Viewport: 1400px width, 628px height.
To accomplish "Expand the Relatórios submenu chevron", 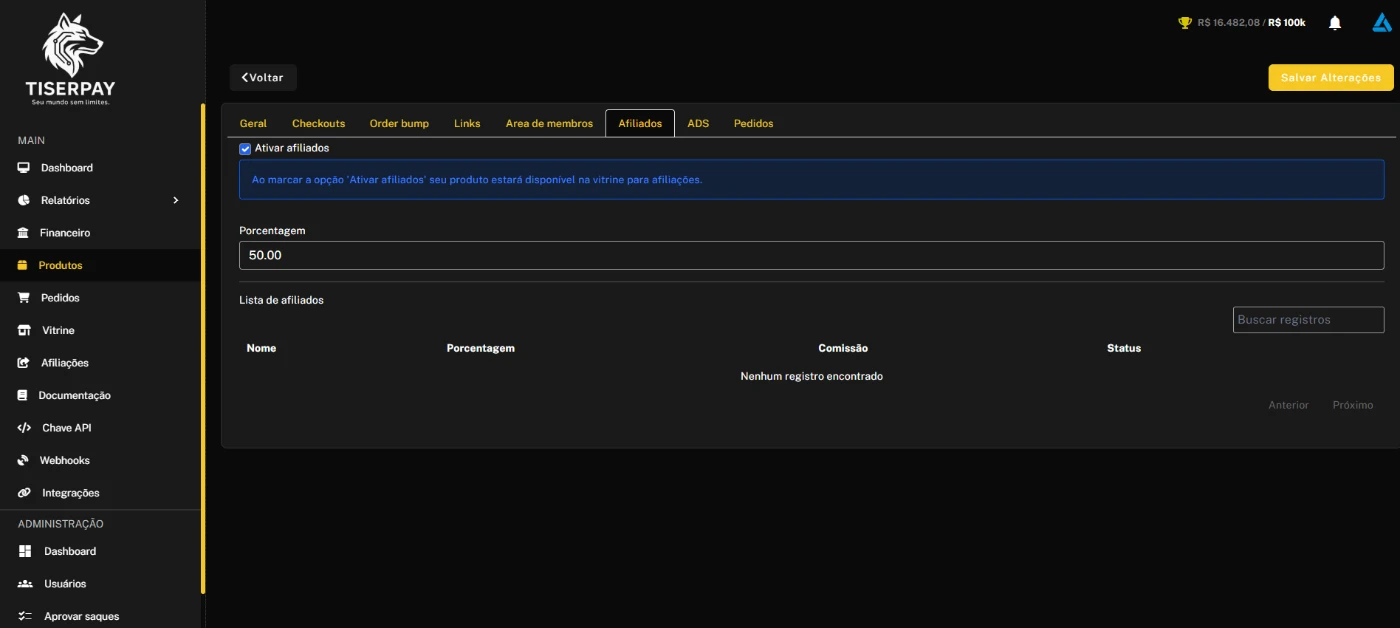I will click(x=175, y=200).
